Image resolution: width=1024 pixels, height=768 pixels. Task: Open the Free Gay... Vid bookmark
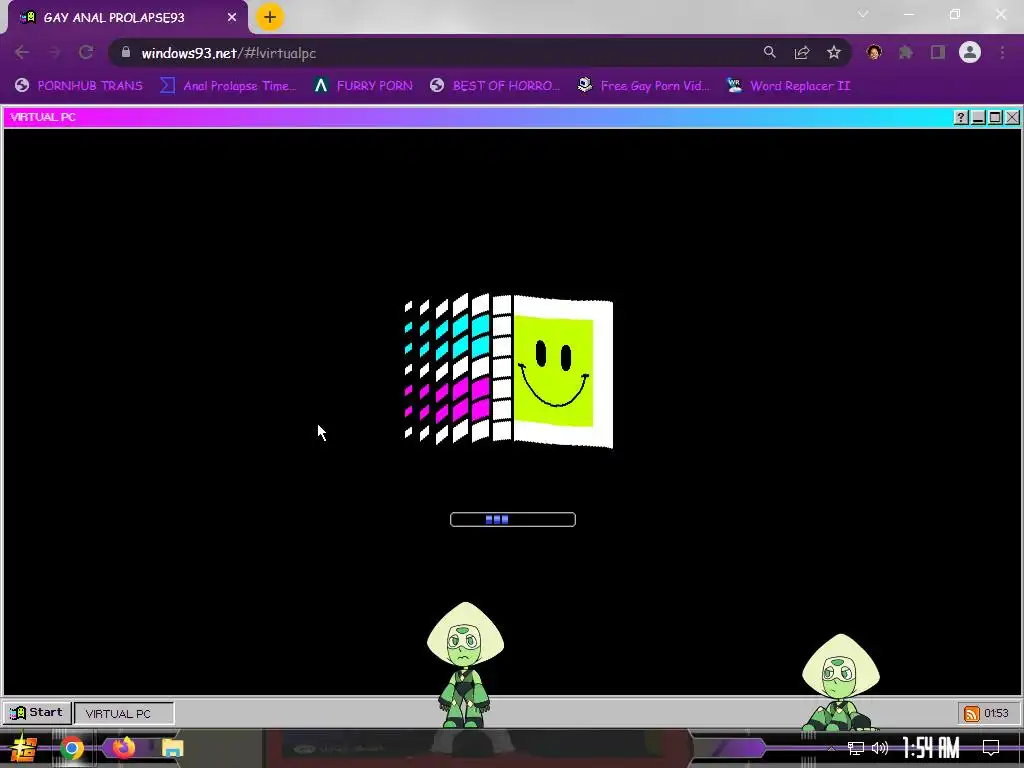pyautogui.click(x=643, y=86)
